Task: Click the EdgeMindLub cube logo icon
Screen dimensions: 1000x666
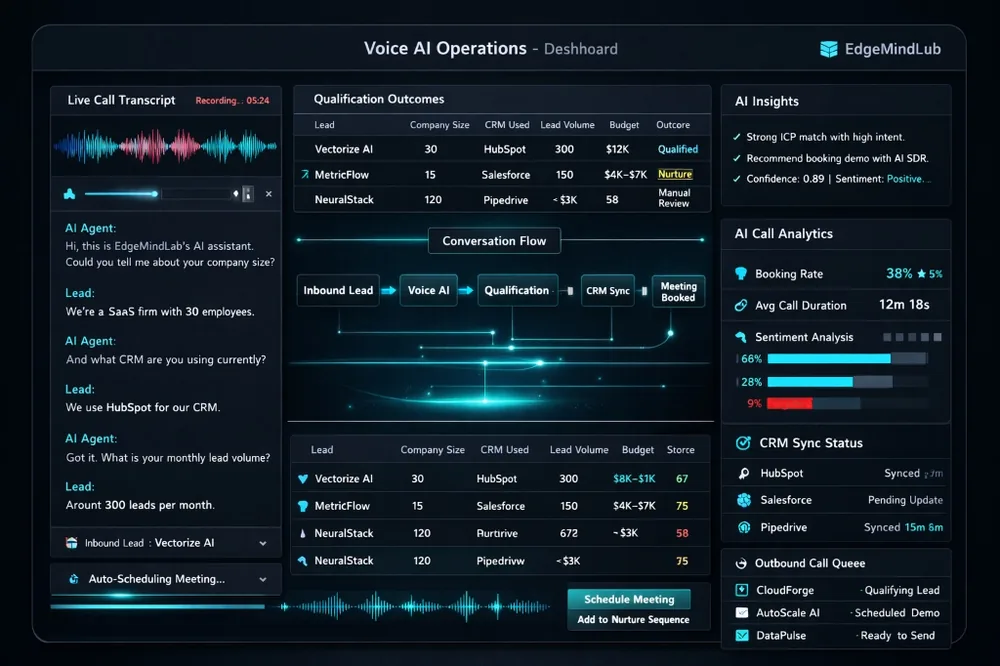Action: [828, 49]
